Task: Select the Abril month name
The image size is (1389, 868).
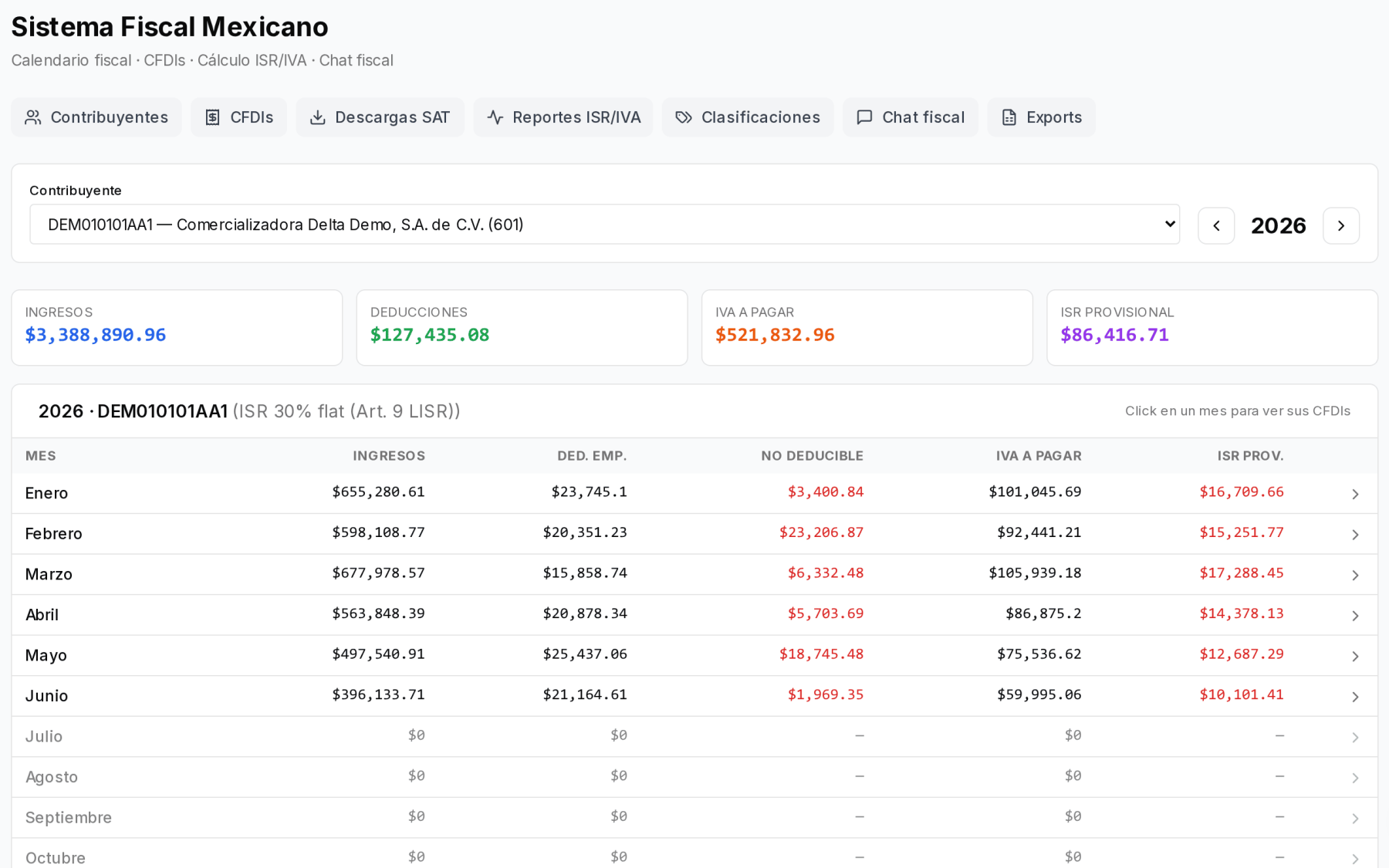Action: click(x=42, y=615)
